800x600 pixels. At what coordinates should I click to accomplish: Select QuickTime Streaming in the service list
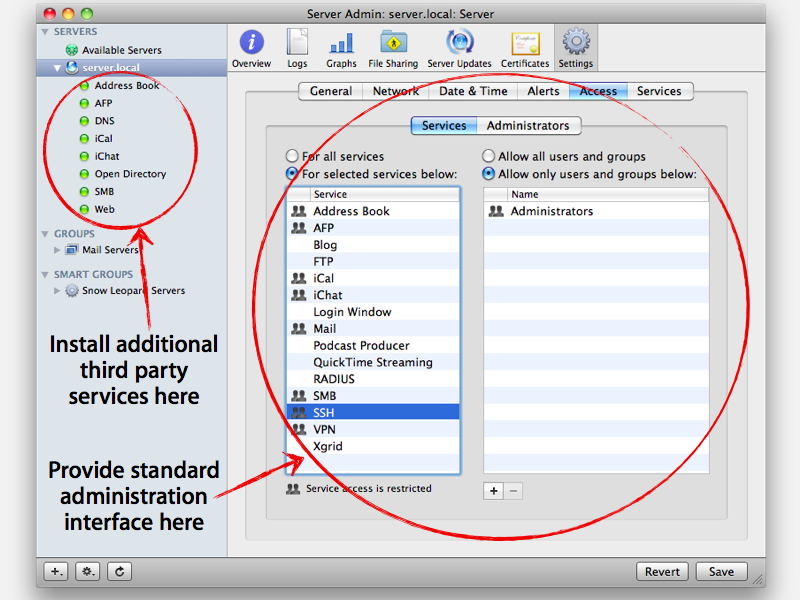pos(373,362)
